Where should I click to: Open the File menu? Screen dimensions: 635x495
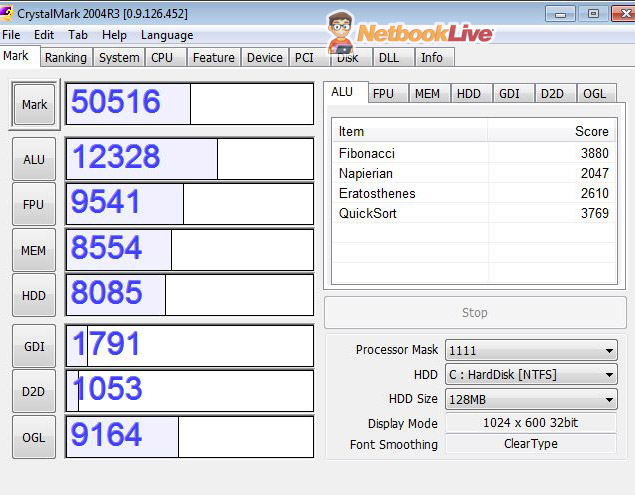coord(11,35)
